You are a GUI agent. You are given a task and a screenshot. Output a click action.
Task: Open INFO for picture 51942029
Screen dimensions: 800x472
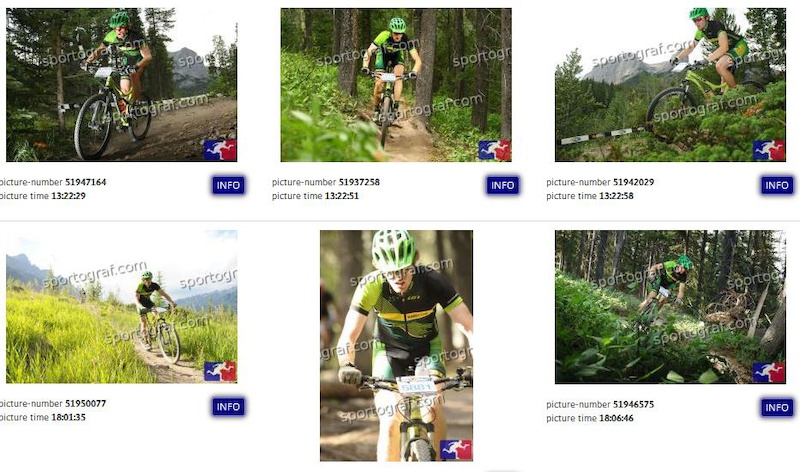pos(777,185)
